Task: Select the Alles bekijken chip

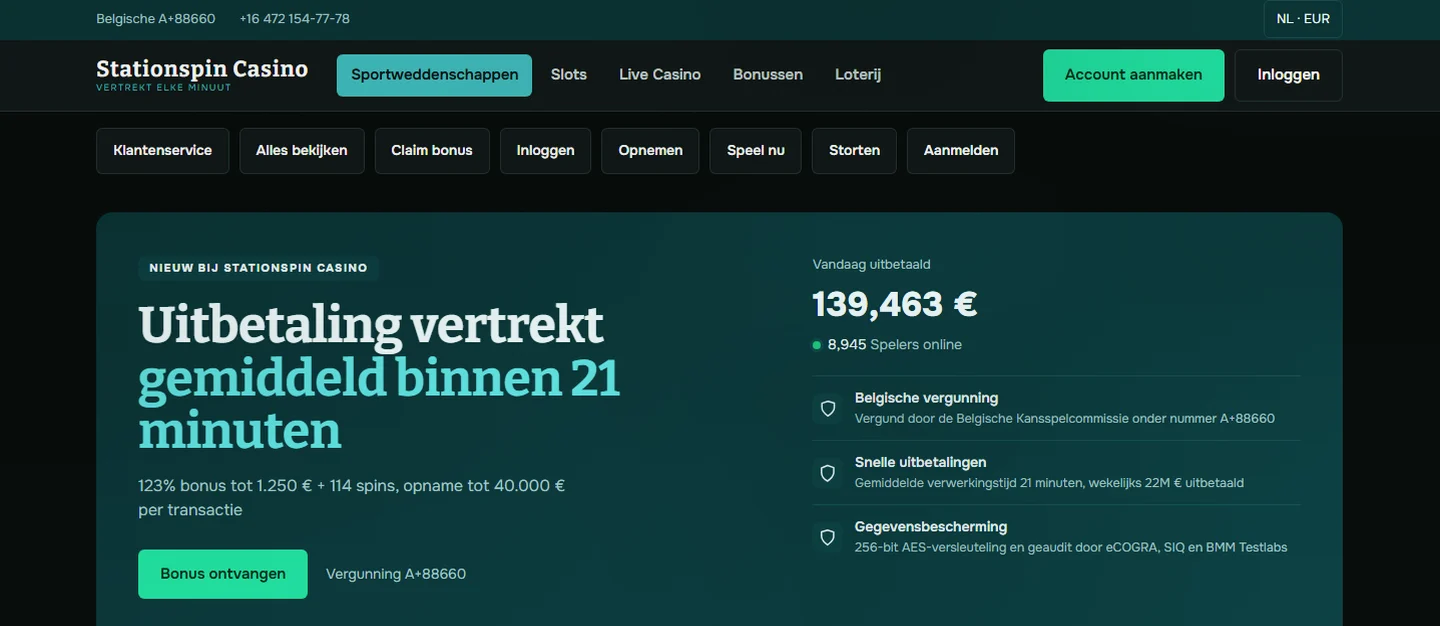Action: [x=302, y=151]
